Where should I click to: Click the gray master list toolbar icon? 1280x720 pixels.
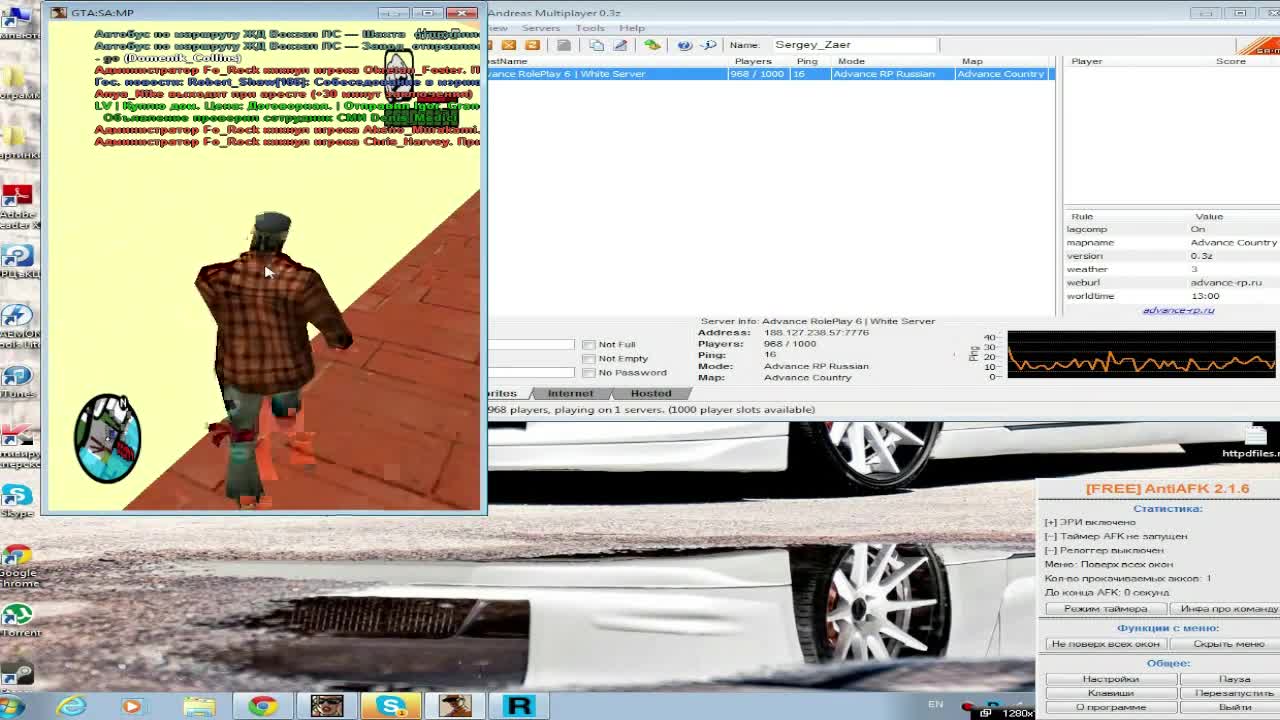(x=564, y=45)
